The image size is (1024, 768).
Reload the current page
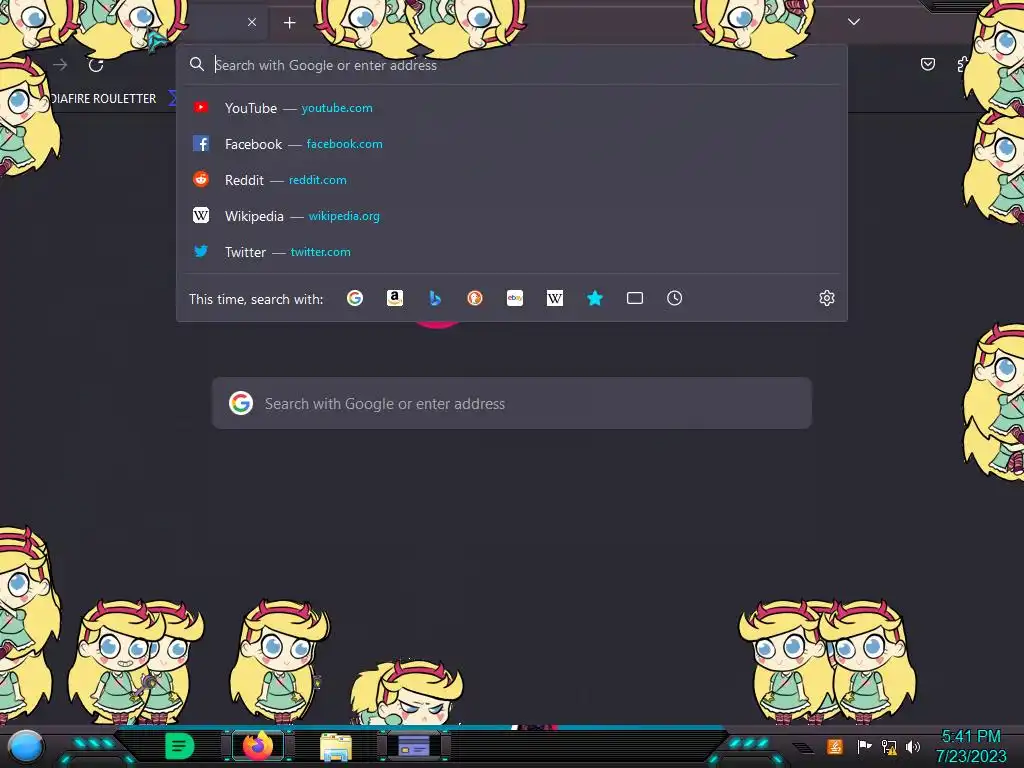[96, 65]
